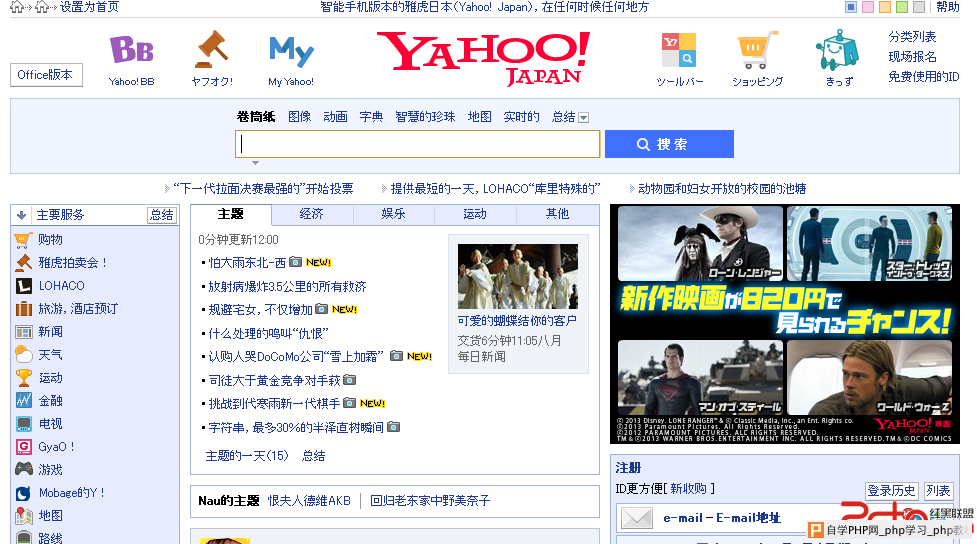Select the green theme color swatch
This screenshot has width=977, height=544.
point(902,7)
